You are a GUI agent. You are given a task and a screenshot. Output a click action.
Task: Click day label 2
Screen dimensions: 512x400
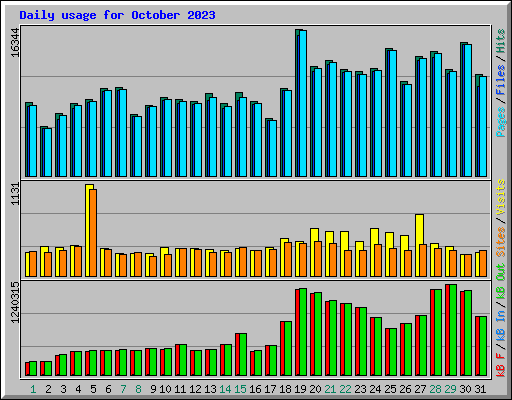point(48,389)
